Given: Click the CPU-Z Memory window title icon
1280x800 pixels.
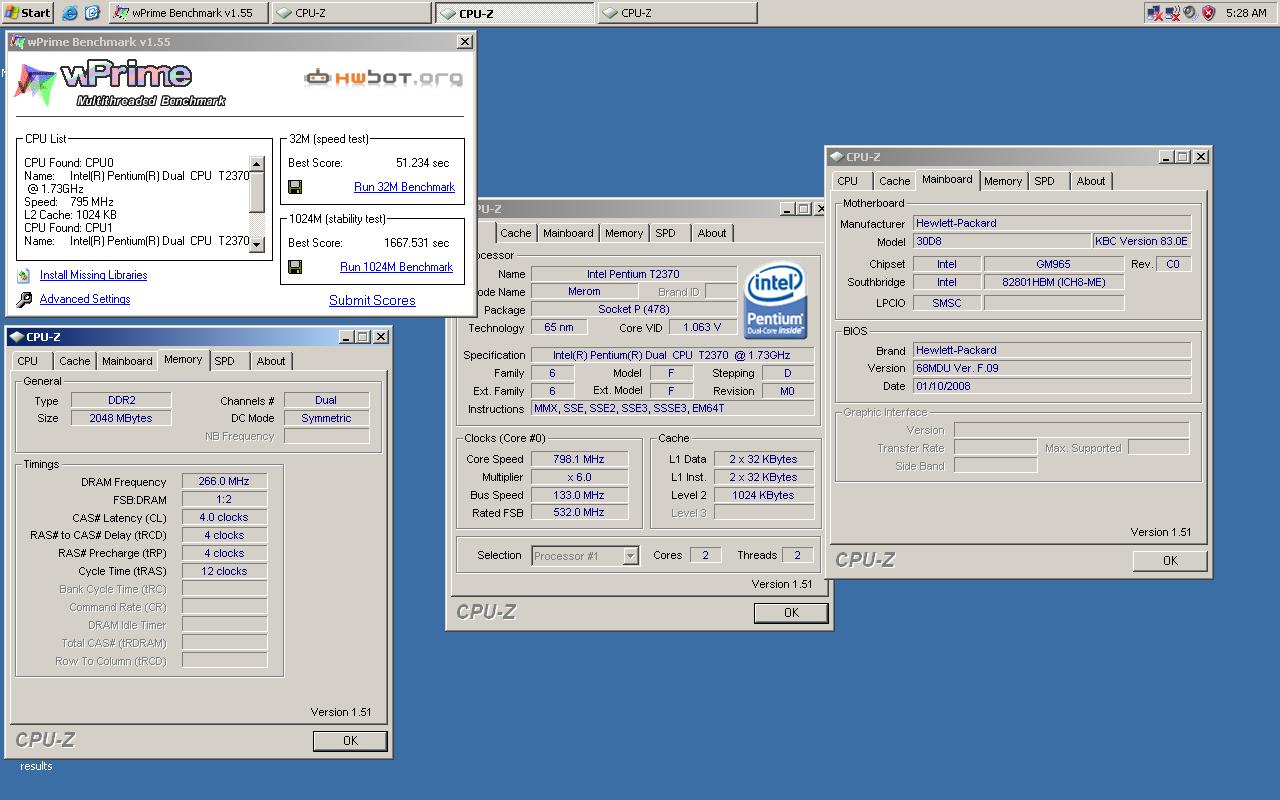Looking at the screenshot, I should point(17,337).
